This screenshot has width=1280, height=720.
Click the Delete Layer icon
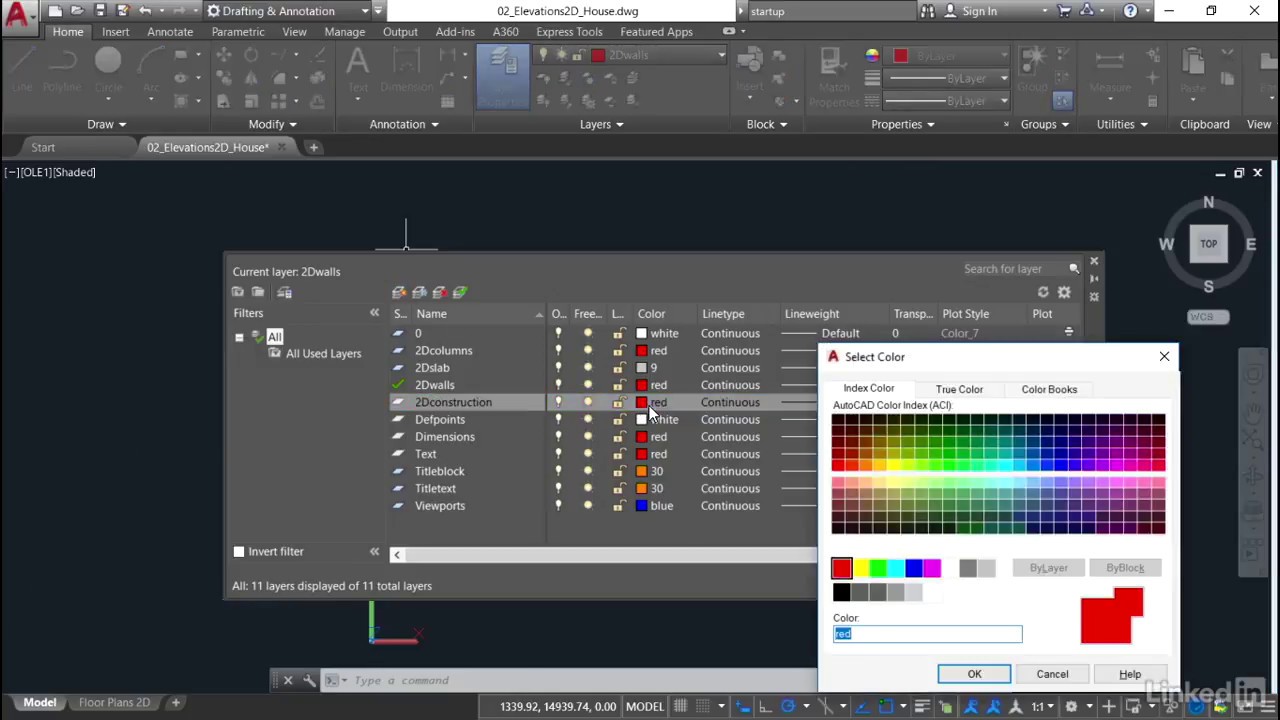click(439, 292)
